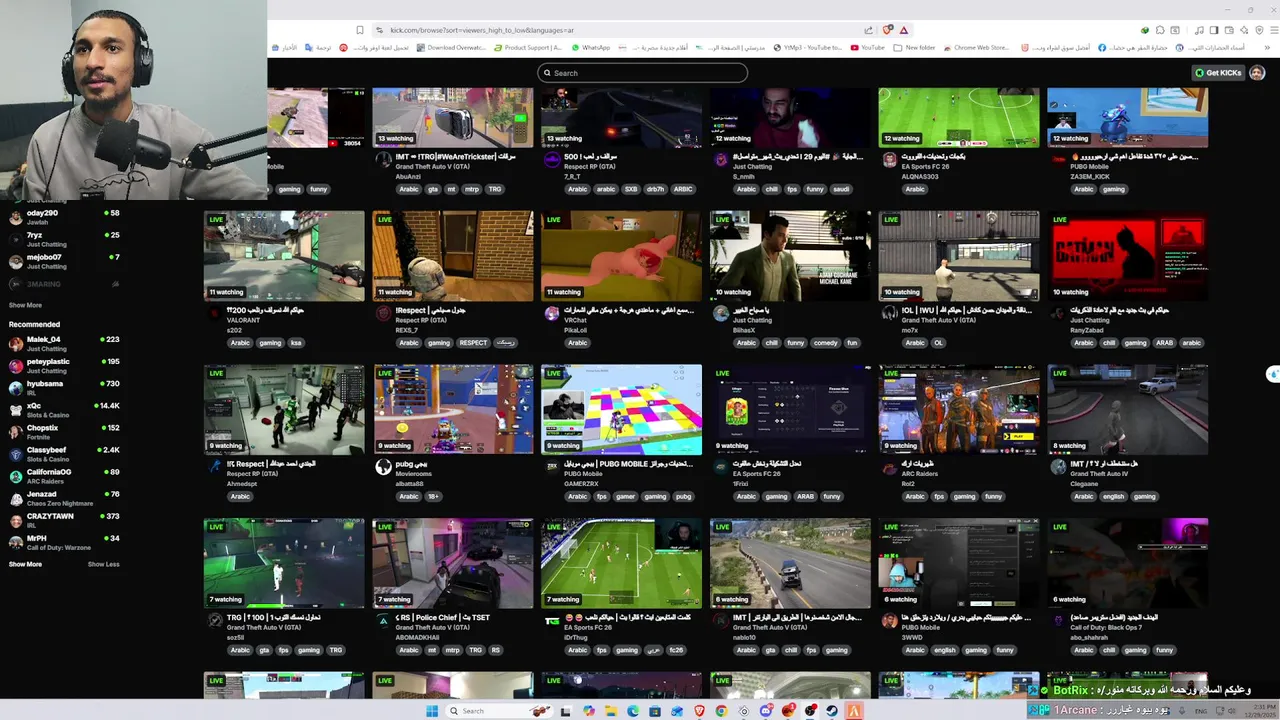
Task: Open recommended channel CRAZYTAWN
Action: tap(64, 519)
